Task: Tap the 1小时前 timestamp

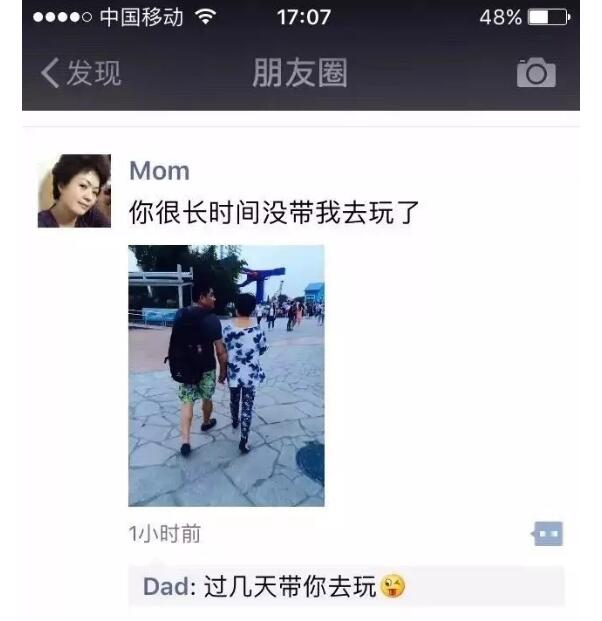Action: pyautogui.click(x=165, y=534)
